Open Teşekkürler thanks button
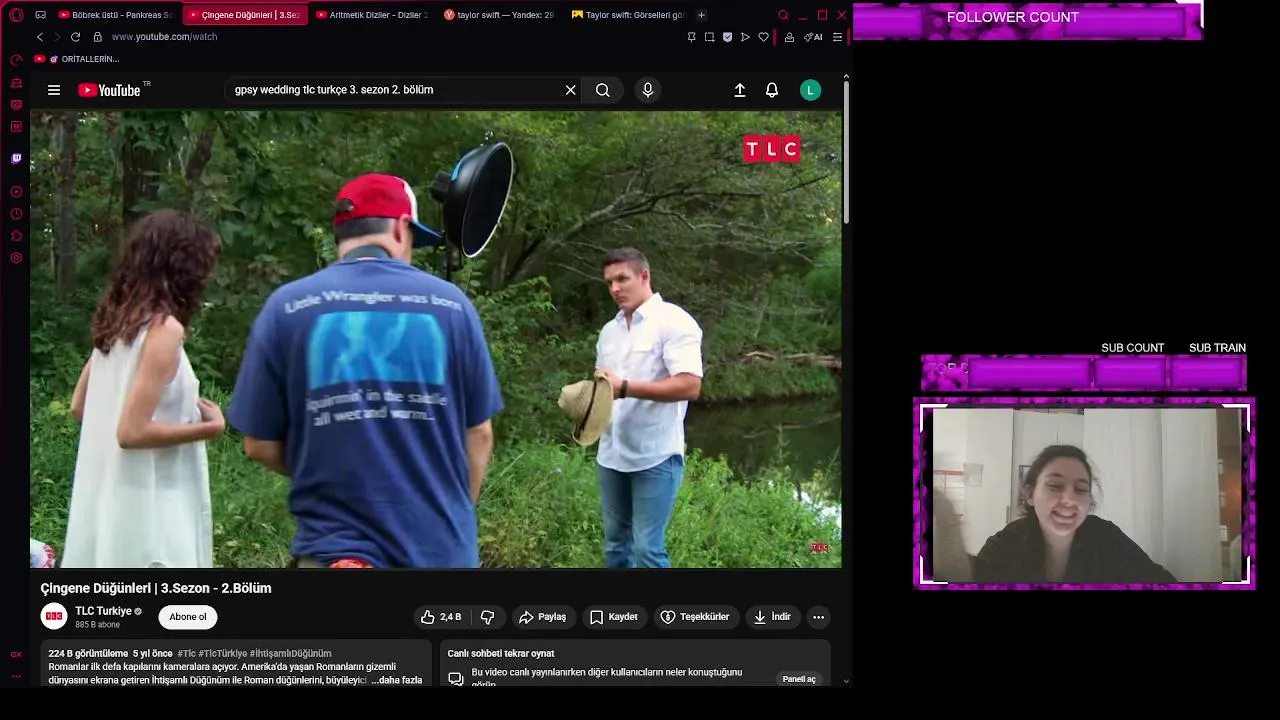The height and width of the screenshot is (720, 1280). pyautogui.click(x=695, y=617)
